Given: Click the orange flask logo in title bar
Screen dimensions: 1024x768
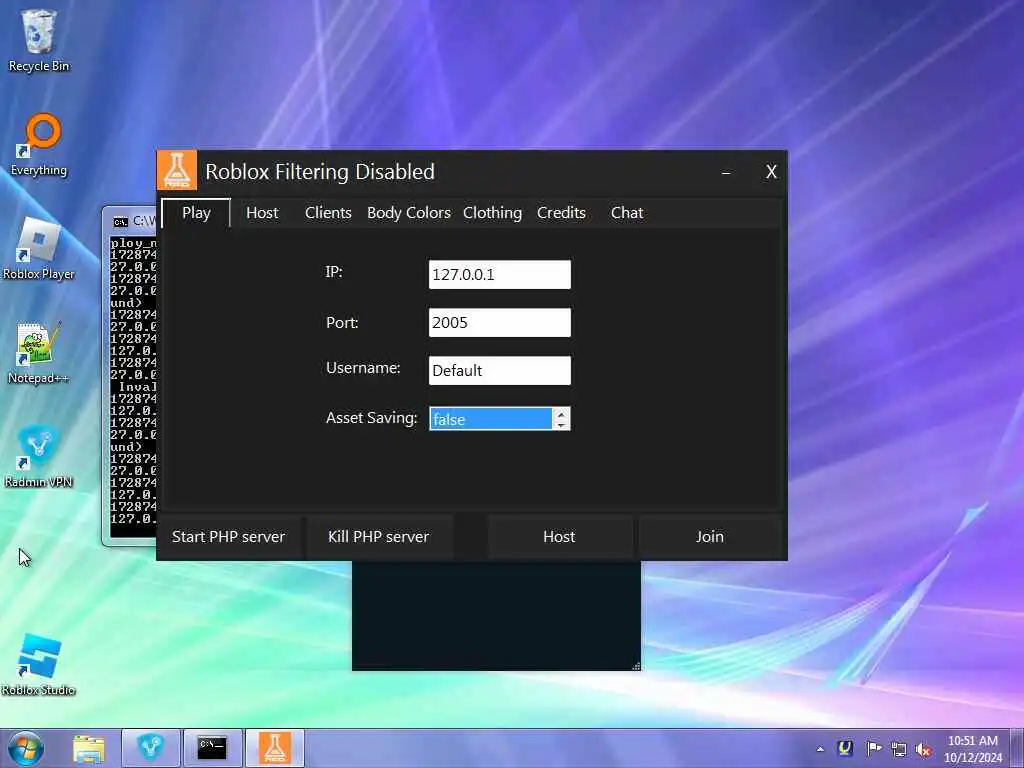Looking at the screenshot, I should click(177, 170).
